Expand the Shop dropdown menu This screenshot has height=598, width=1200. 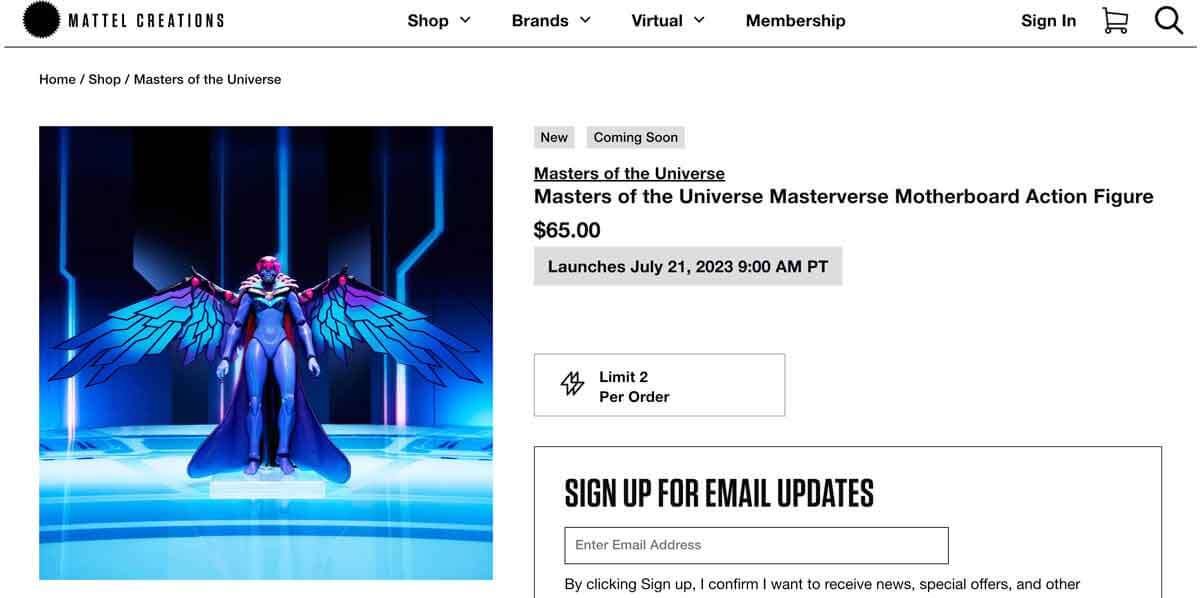coord(438,20)
